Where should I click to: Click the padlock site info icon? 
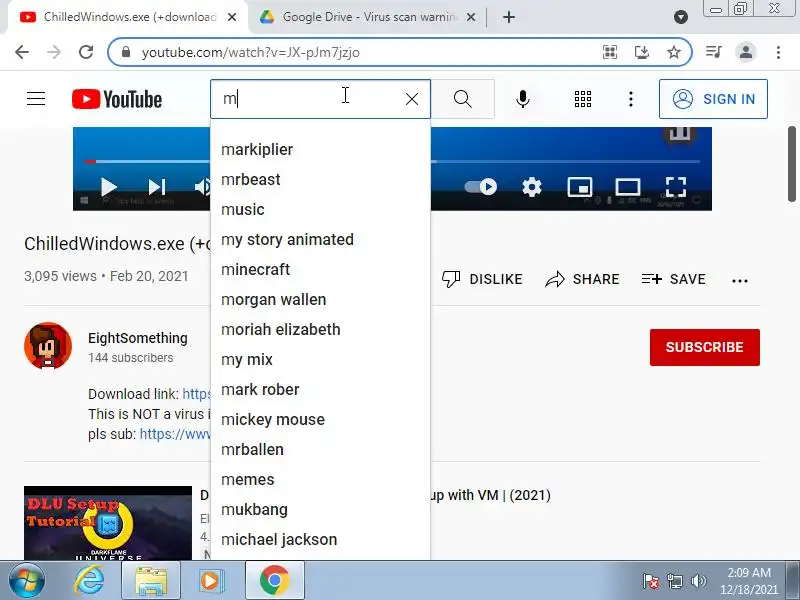click(126, 52)
